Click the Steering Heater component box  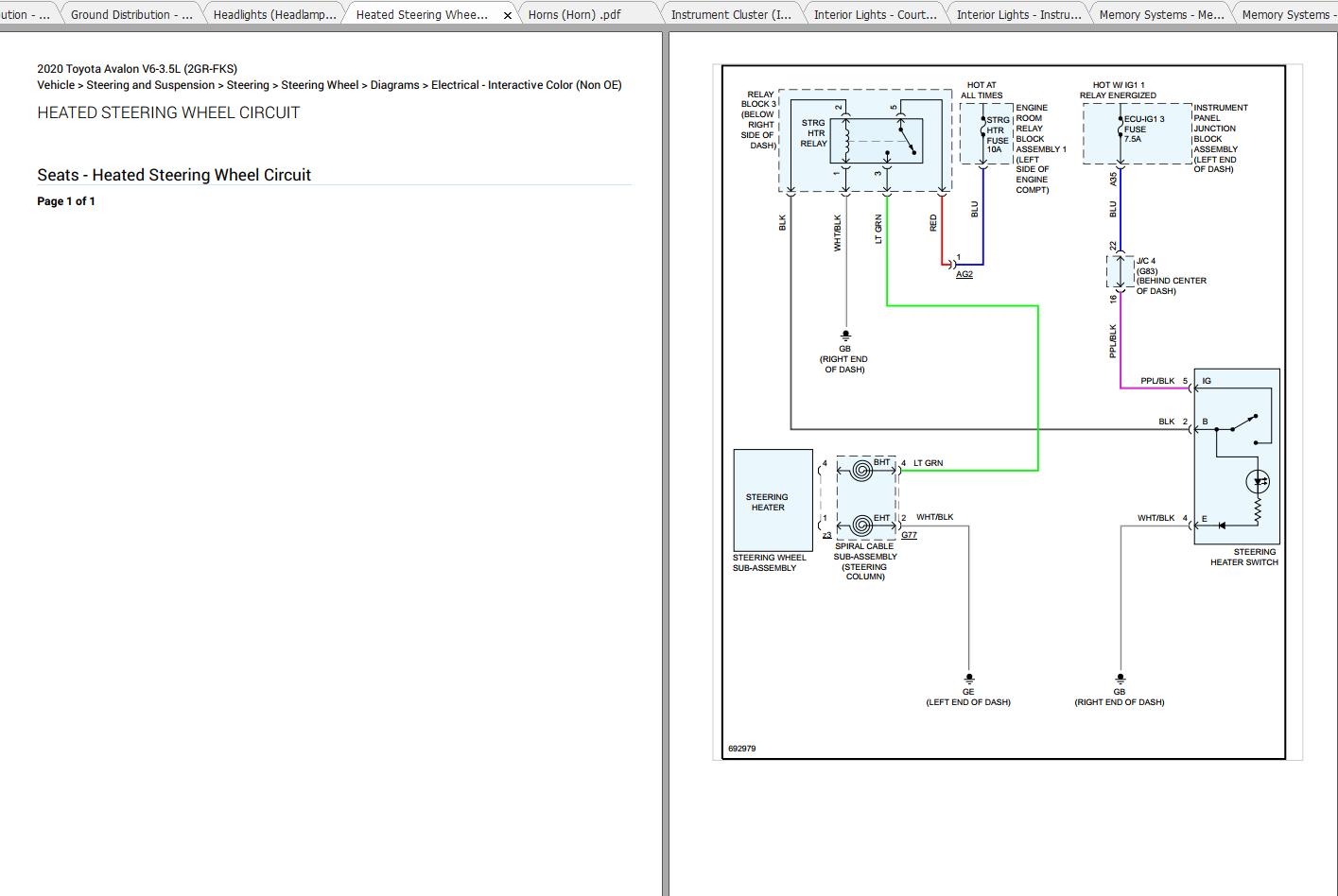point(773,500)
